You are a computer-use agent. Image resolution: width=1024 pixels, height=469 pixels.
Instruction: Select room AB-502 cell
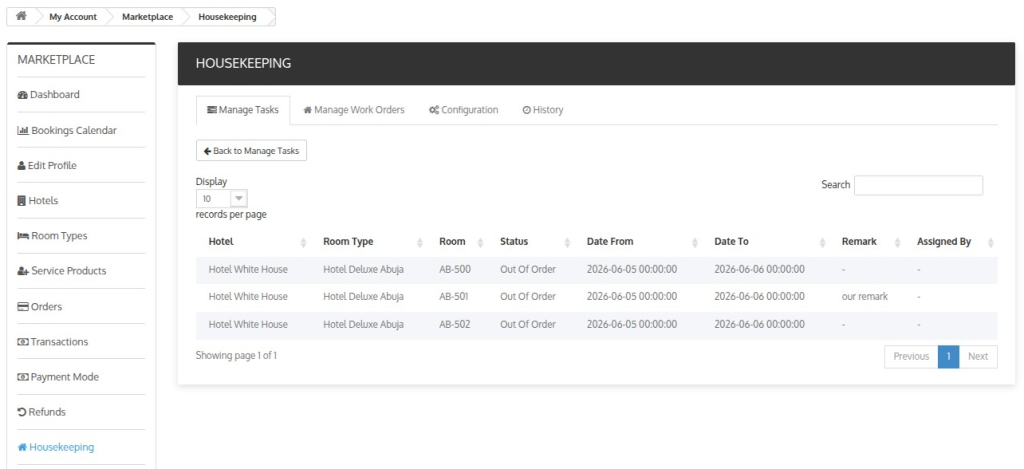455,325
